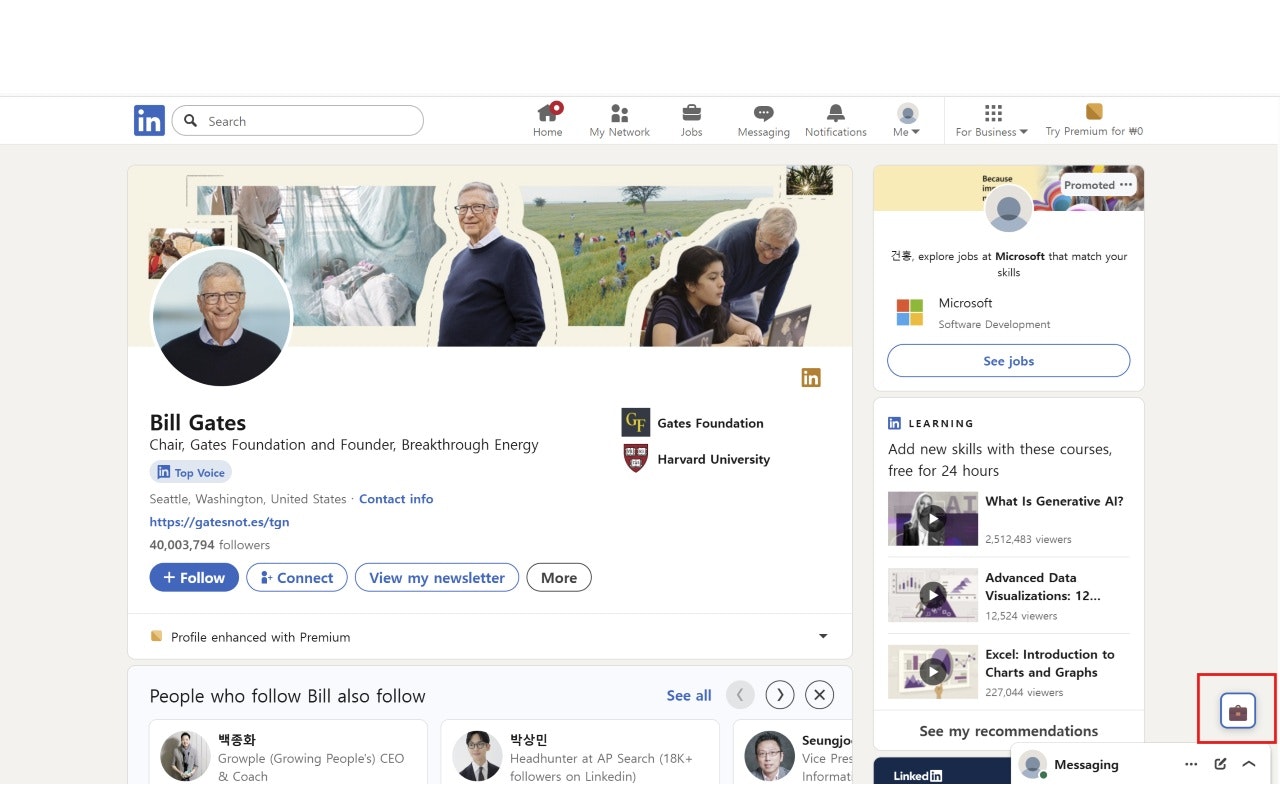Click the Microsoft logo in the job ad
Image resolution: width=1280 pixels, height=800 pixels.
909,312
